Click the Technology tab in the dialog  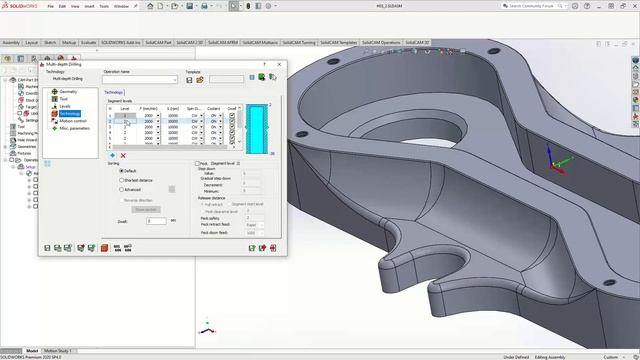point(113,92)
